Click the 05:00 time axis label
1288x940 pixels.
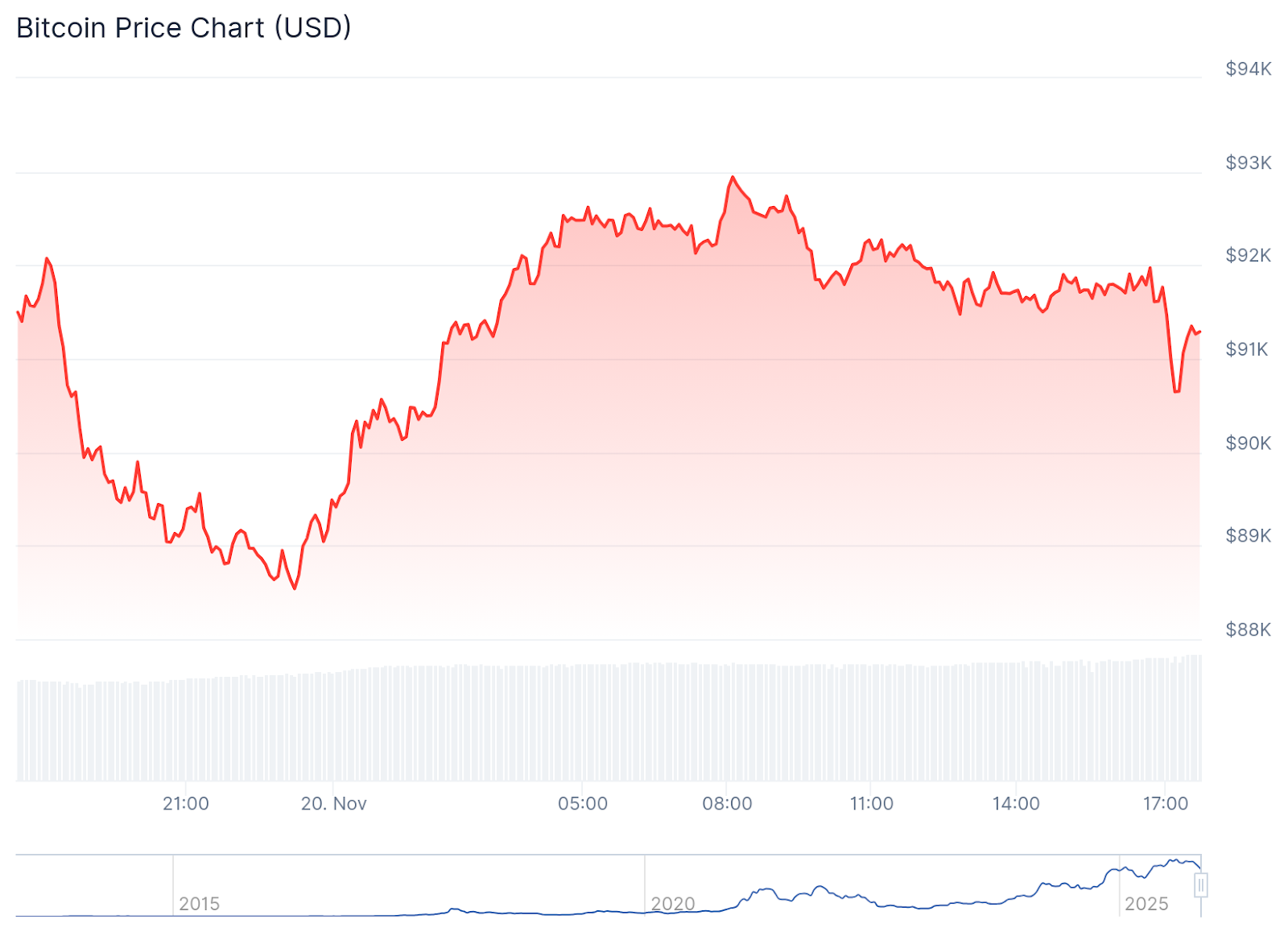pos(583,804)
